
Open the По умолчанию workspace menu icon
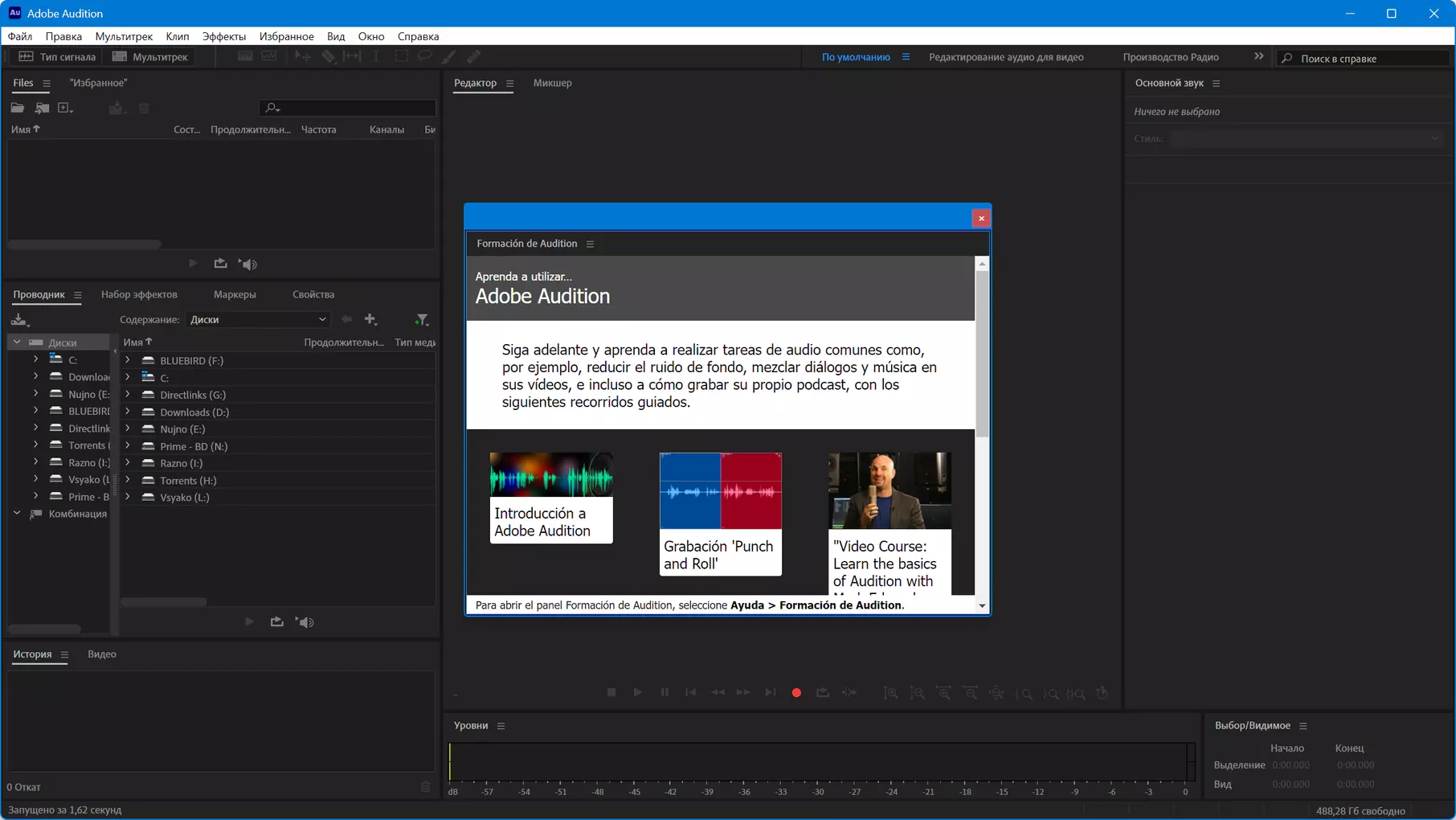pyautogui.click(x=906, y=57)
